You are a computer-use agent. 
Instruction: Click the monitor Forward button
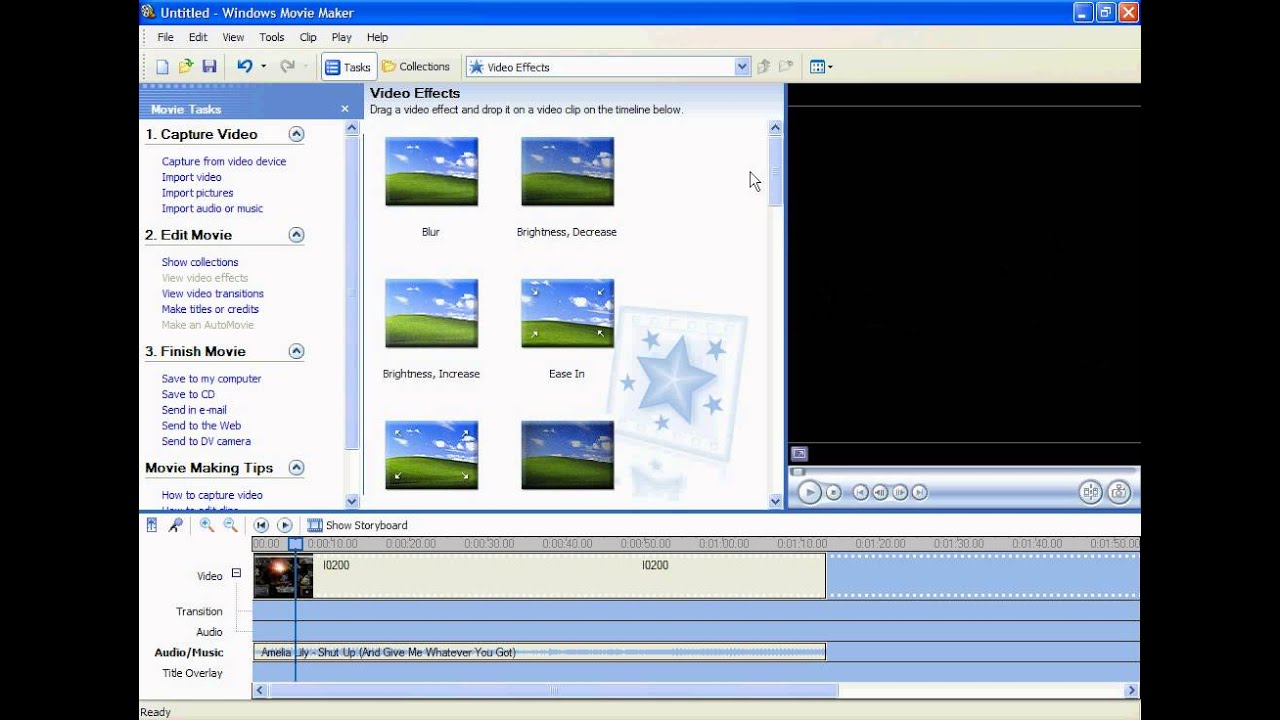[920, 492]
